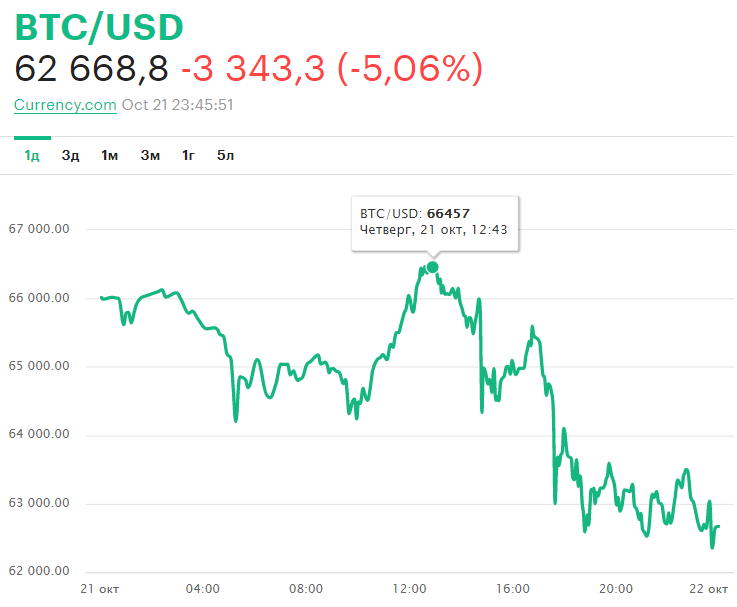Click the Oct 21 23:45:51 timestamp

[x=178, y=105]
